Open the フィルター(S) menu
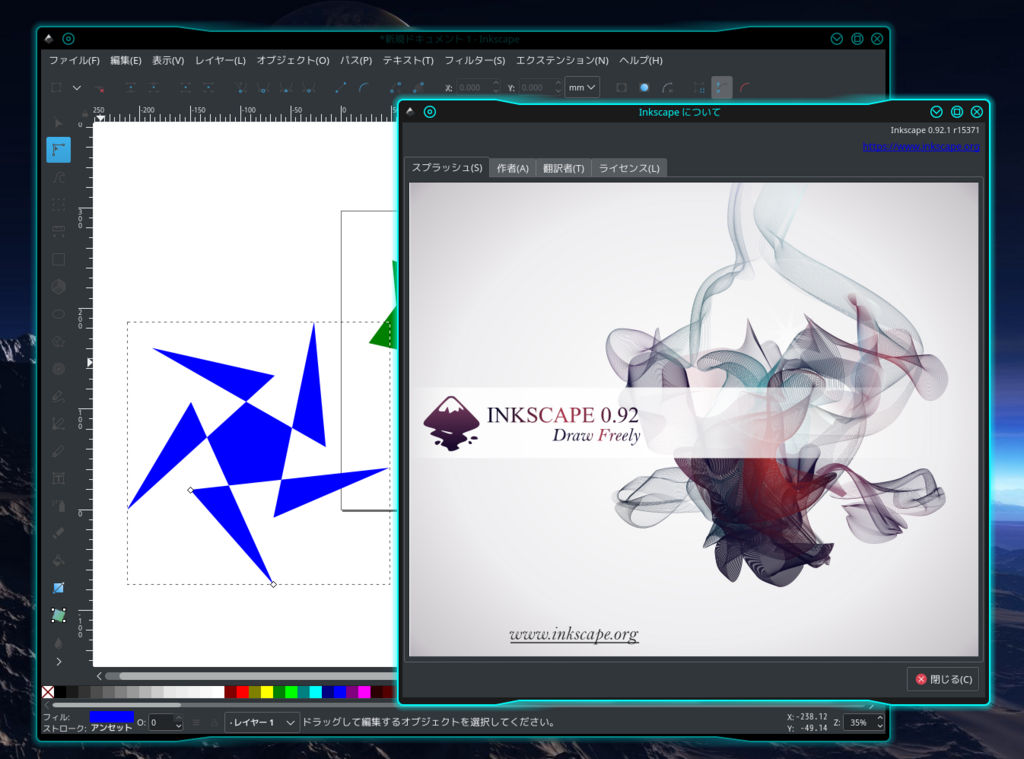1024x759 pixels. [475, 60]
